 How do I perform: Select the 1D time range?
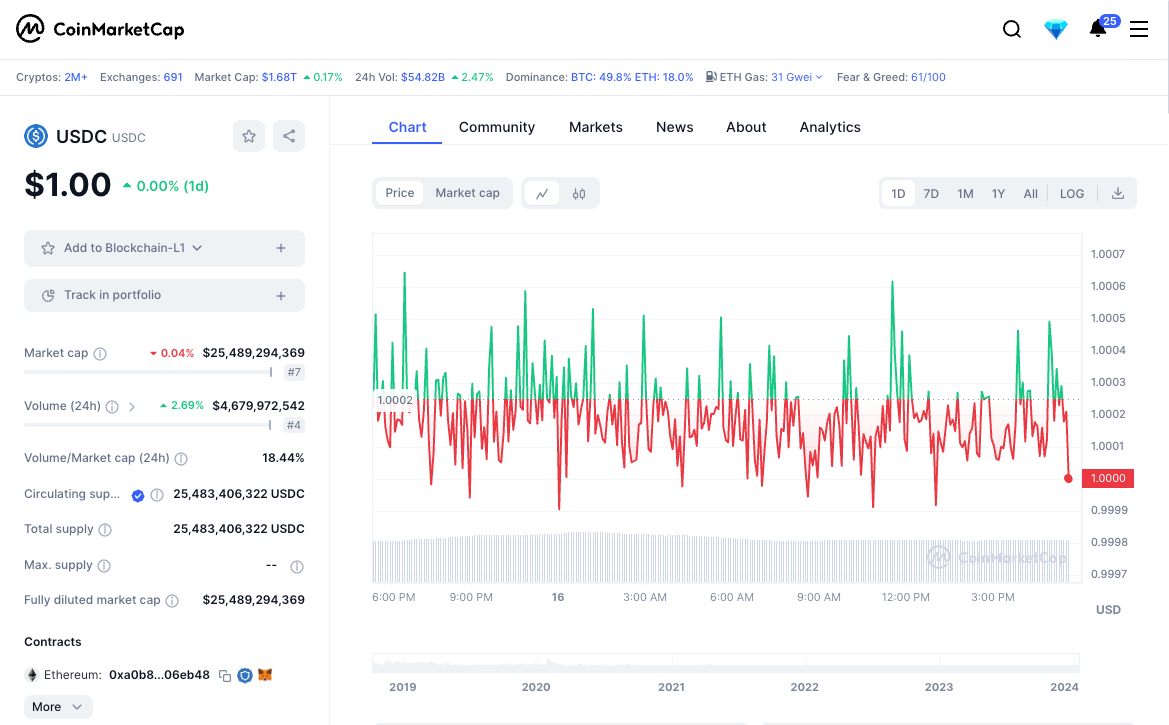click(898, 193)
